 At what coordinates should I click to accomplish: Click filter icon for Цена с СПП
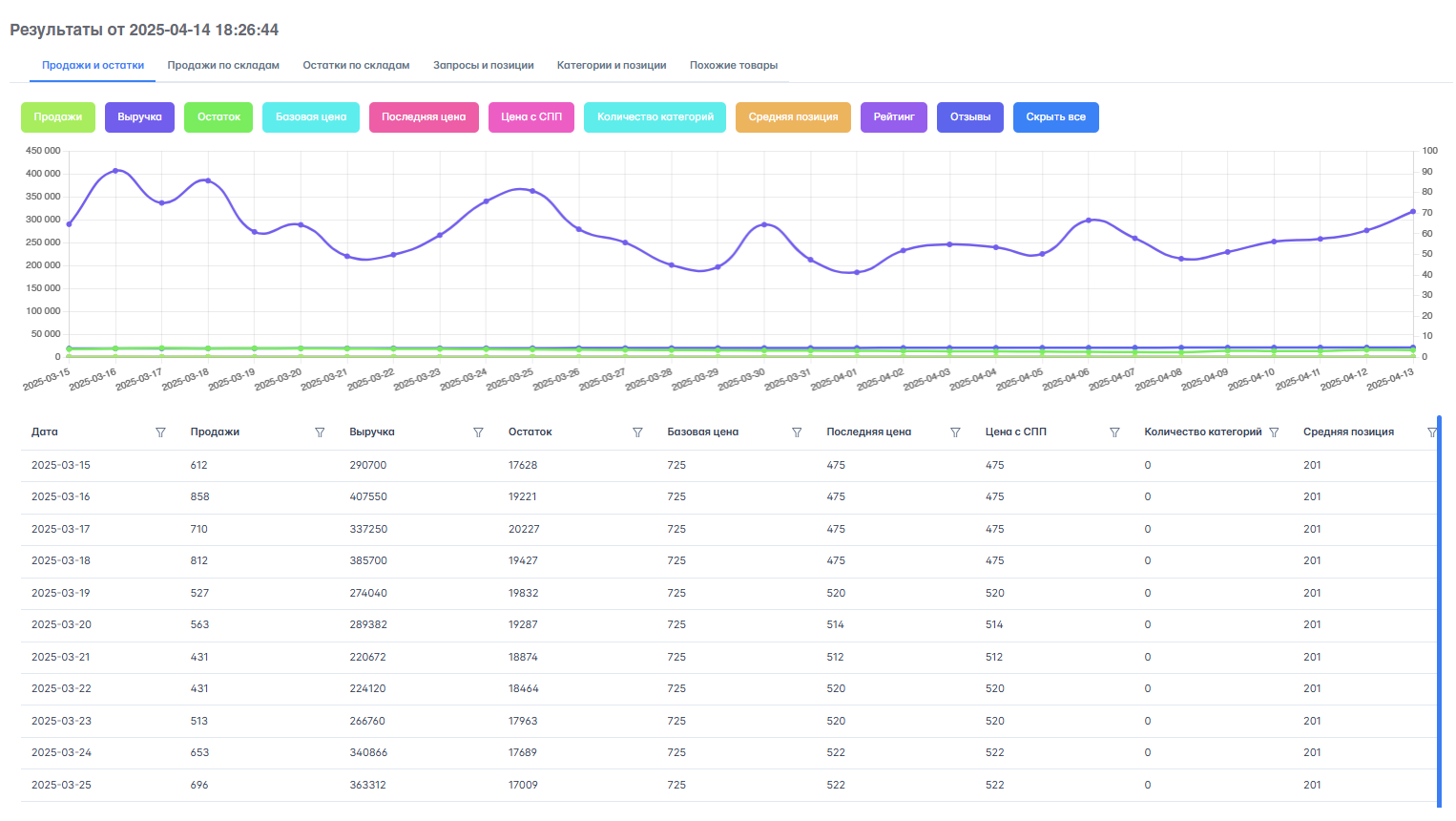(x=1114, y=432)
